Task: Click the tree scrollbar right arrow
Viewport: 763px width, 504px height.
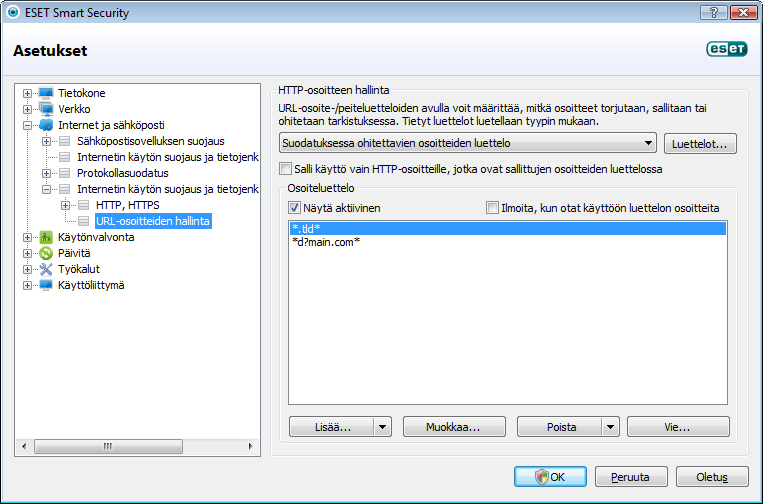Action: coord(250,446)
